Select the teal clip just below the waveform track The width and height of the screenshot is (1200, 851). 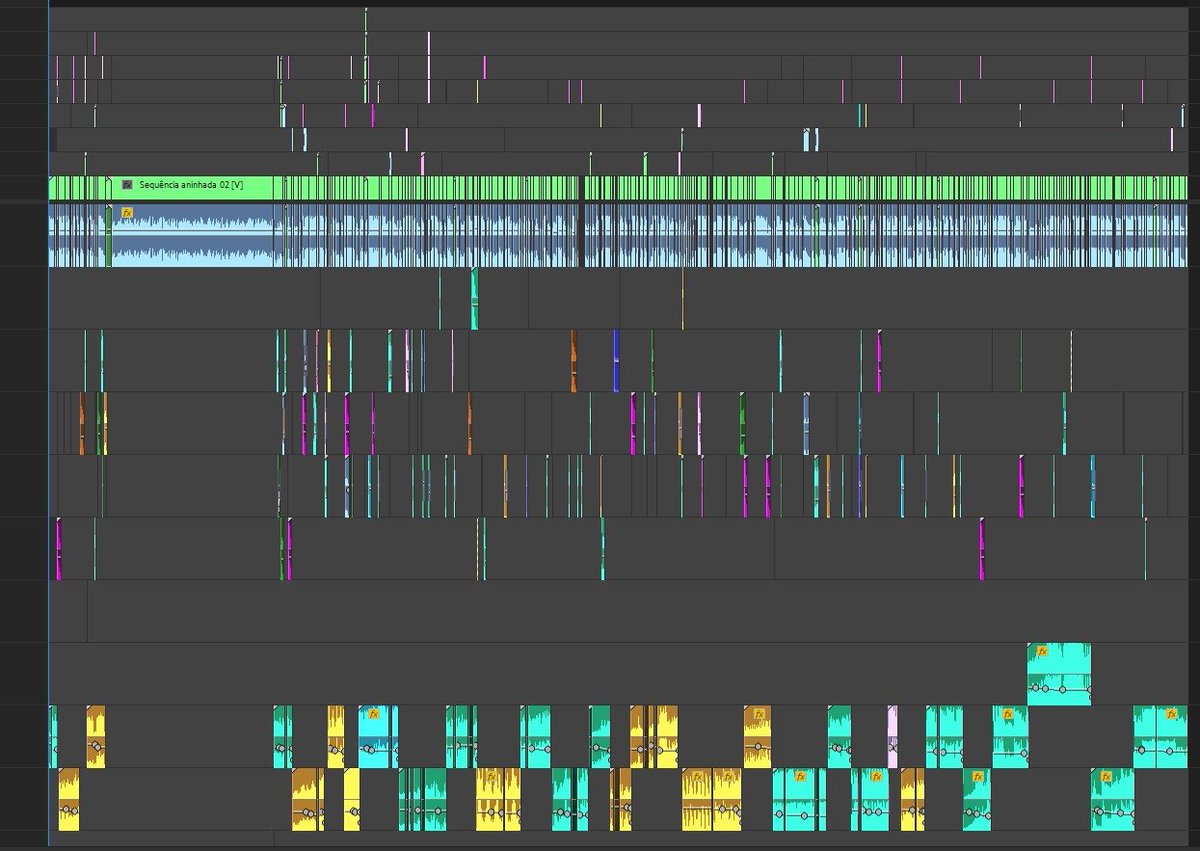(474, 298)
